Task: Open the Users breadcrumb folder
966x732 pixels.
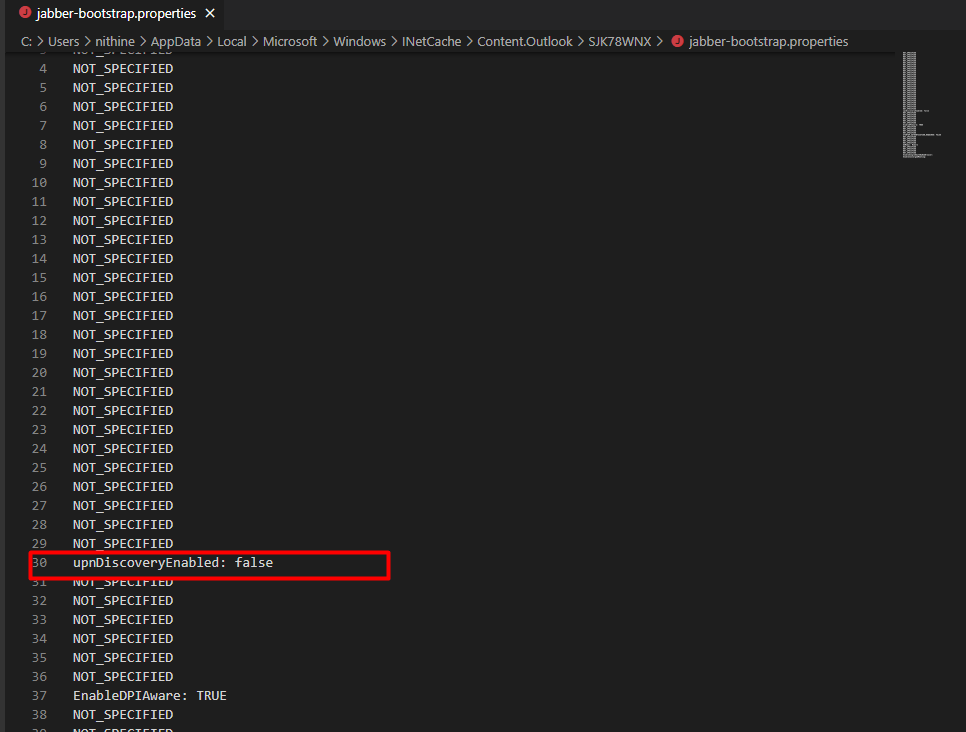Action: (63, 41)
